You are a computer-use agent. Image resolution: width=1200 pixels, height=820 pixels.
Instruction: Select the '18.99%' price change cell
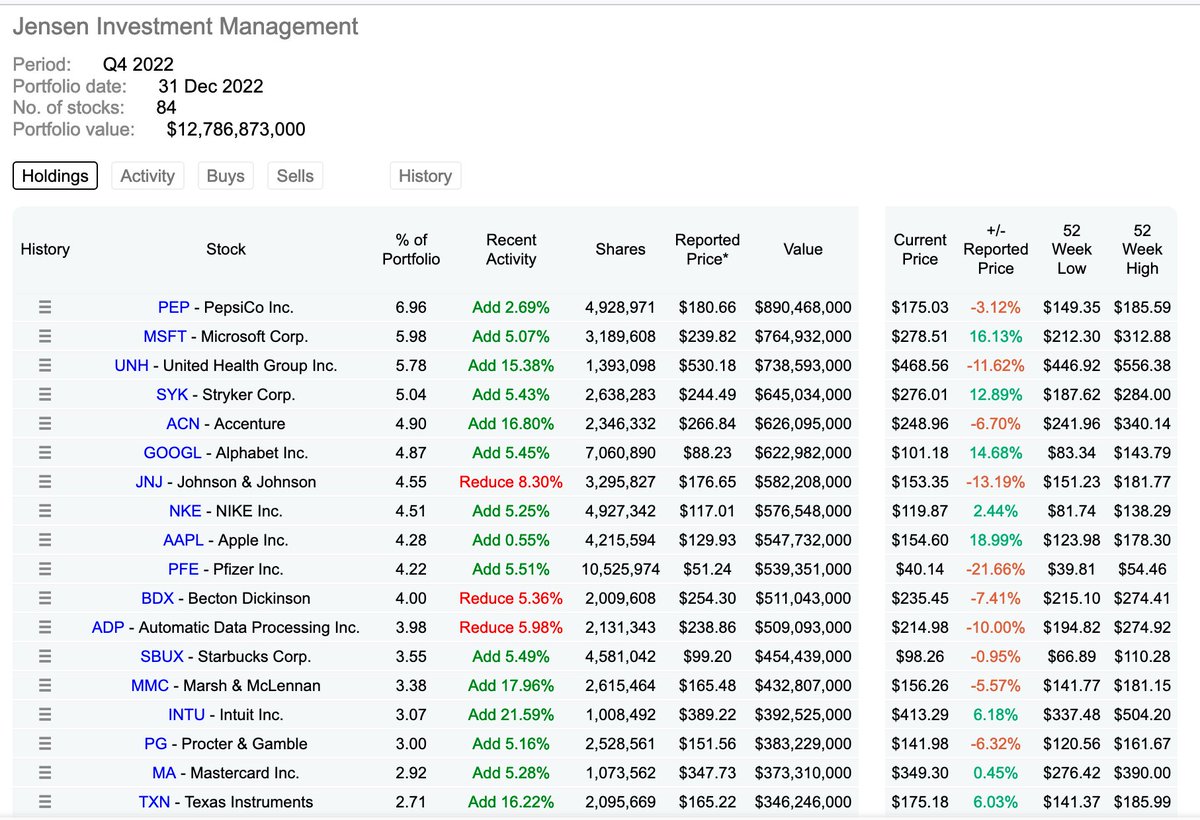996,539
